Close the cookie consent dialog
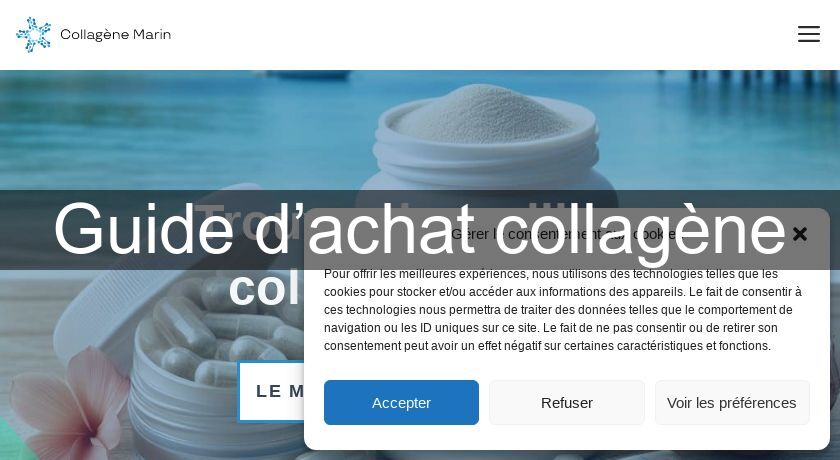The width and height of the screenshot is (840, 460). pyautogui.click(x=799, y=234)
